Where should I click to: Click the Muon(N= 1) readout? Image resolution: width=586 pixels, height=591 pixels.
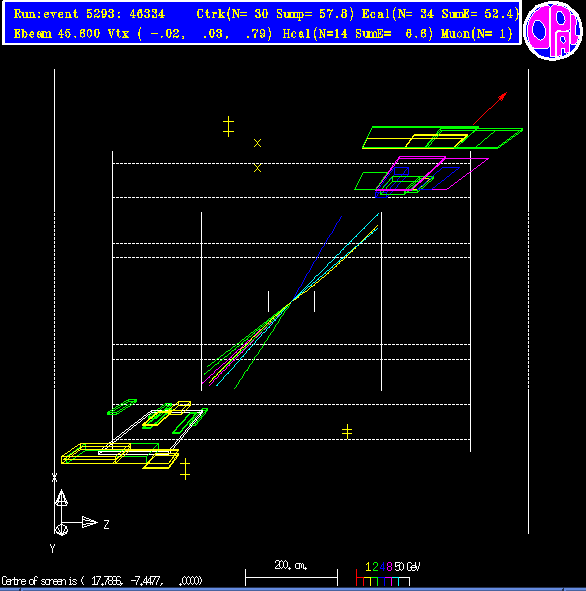(477, 34)
